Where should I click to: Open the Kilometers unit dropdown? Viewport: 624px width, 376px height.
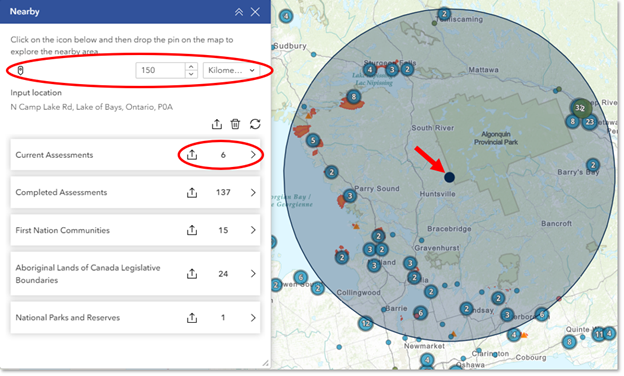tap(231, 70)
